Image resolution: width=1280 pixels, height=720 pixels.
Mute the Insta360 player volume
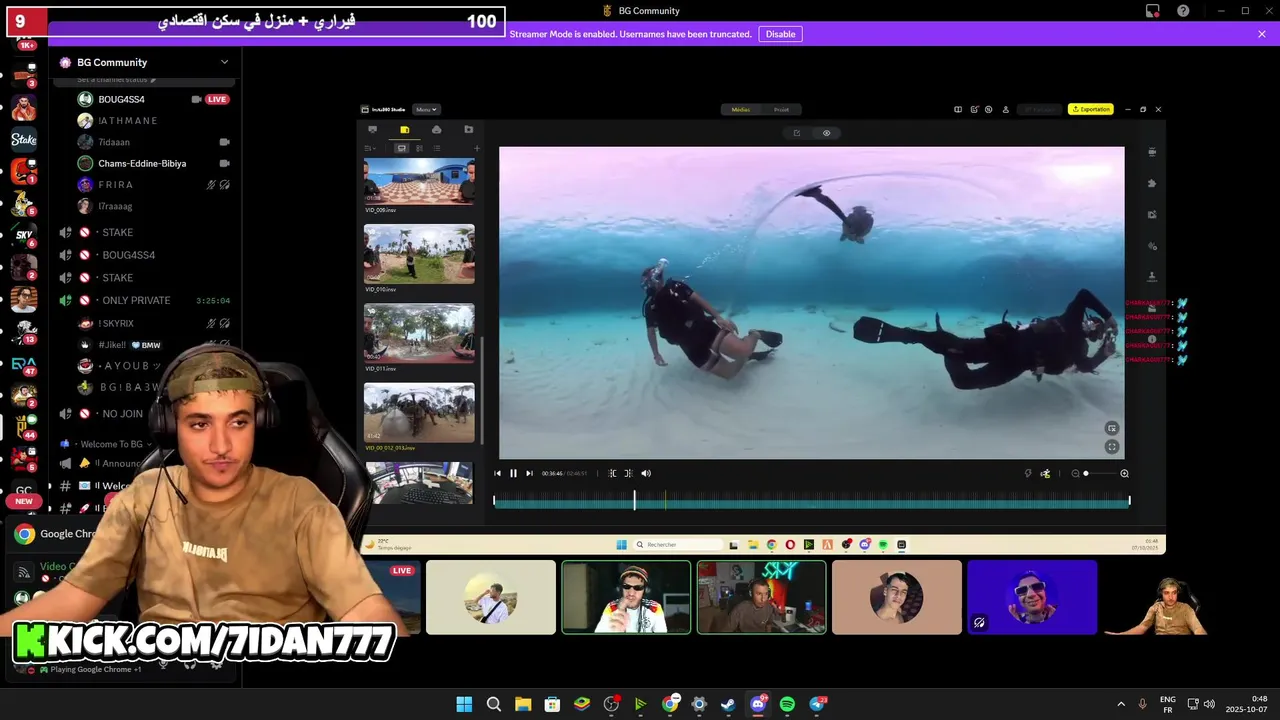(x=646, y=473)
